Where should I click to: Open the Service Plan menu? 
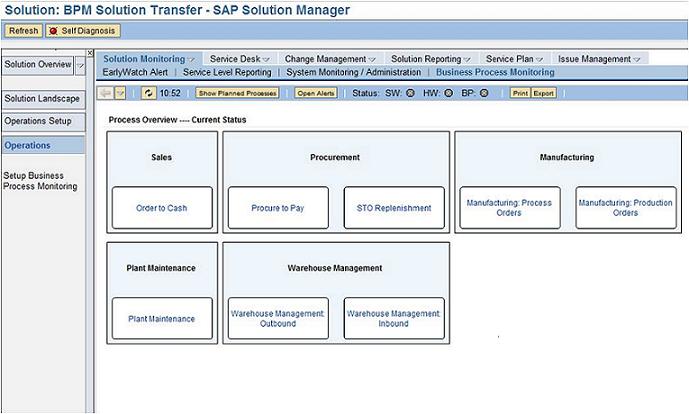[x=514, y=59]
